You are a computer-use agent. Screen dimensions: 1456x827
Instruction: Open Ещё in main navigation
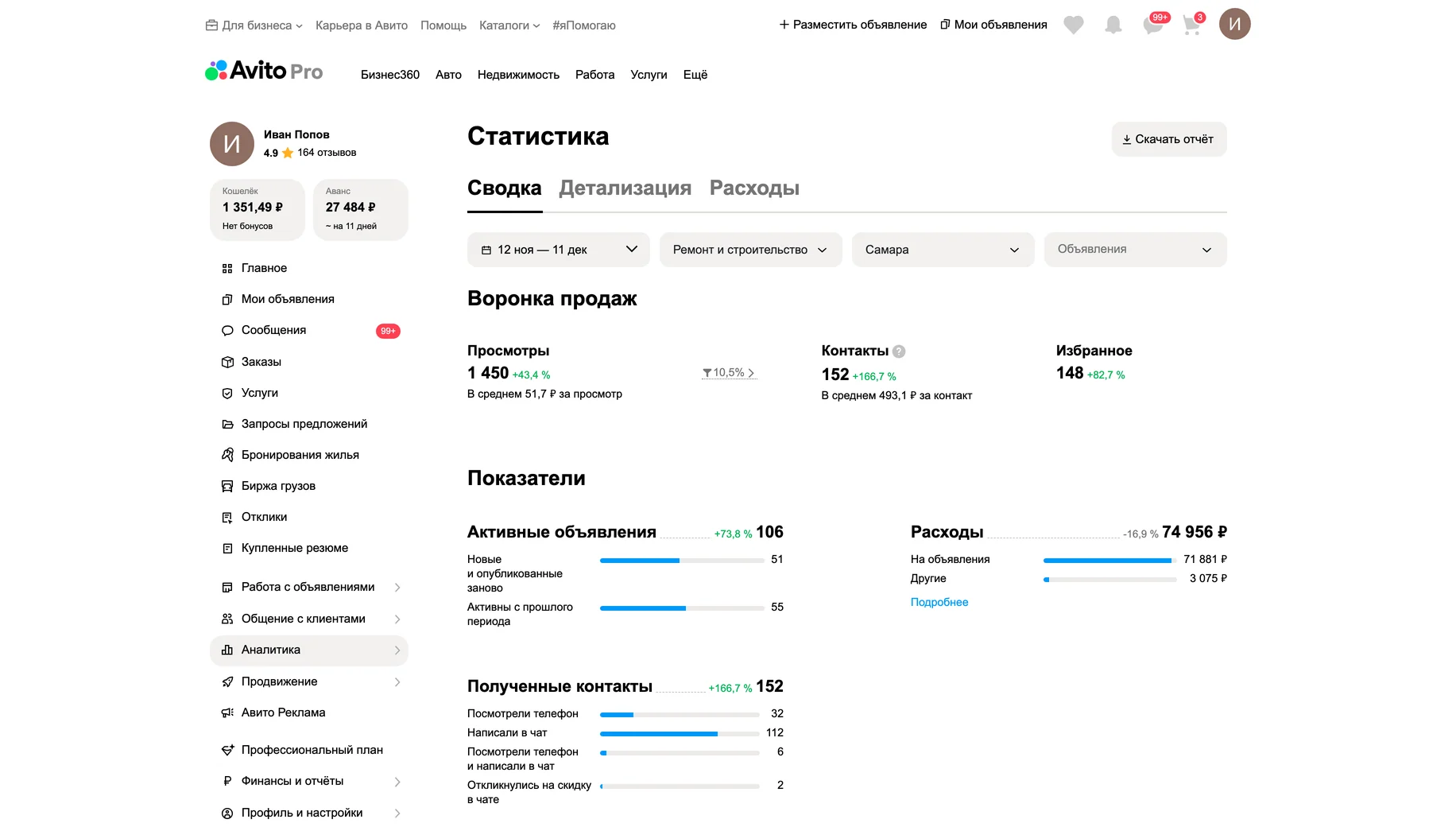[x=695, y=75]
